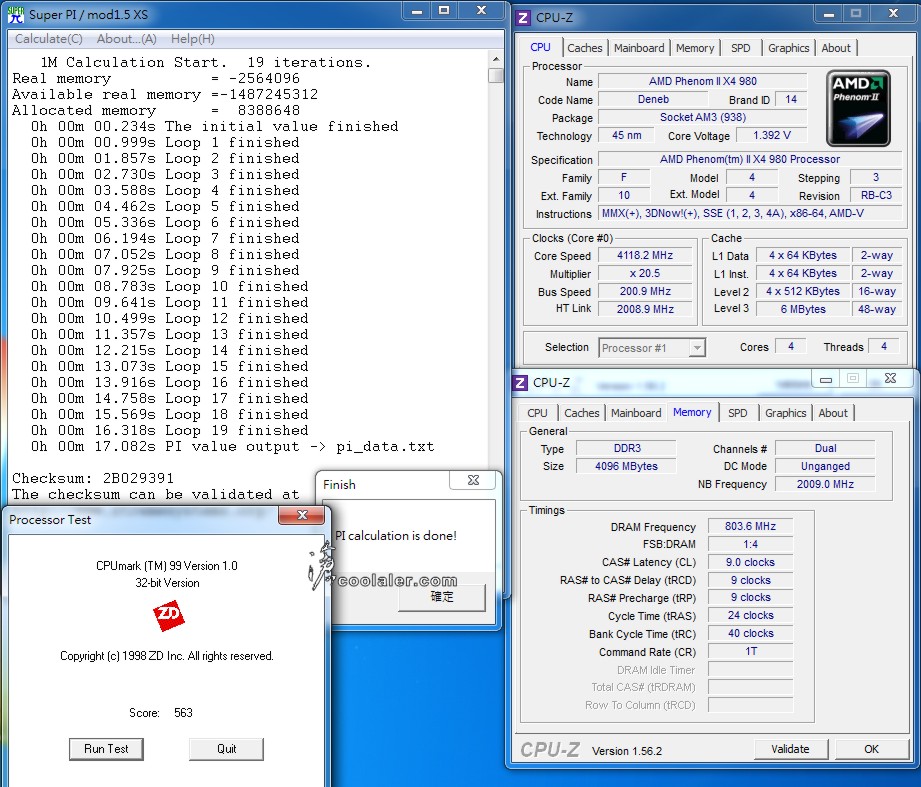The width and height of the screenshot is (921, 787).
Task: Close the lower CPU-Z window
Action: [890, 379]
